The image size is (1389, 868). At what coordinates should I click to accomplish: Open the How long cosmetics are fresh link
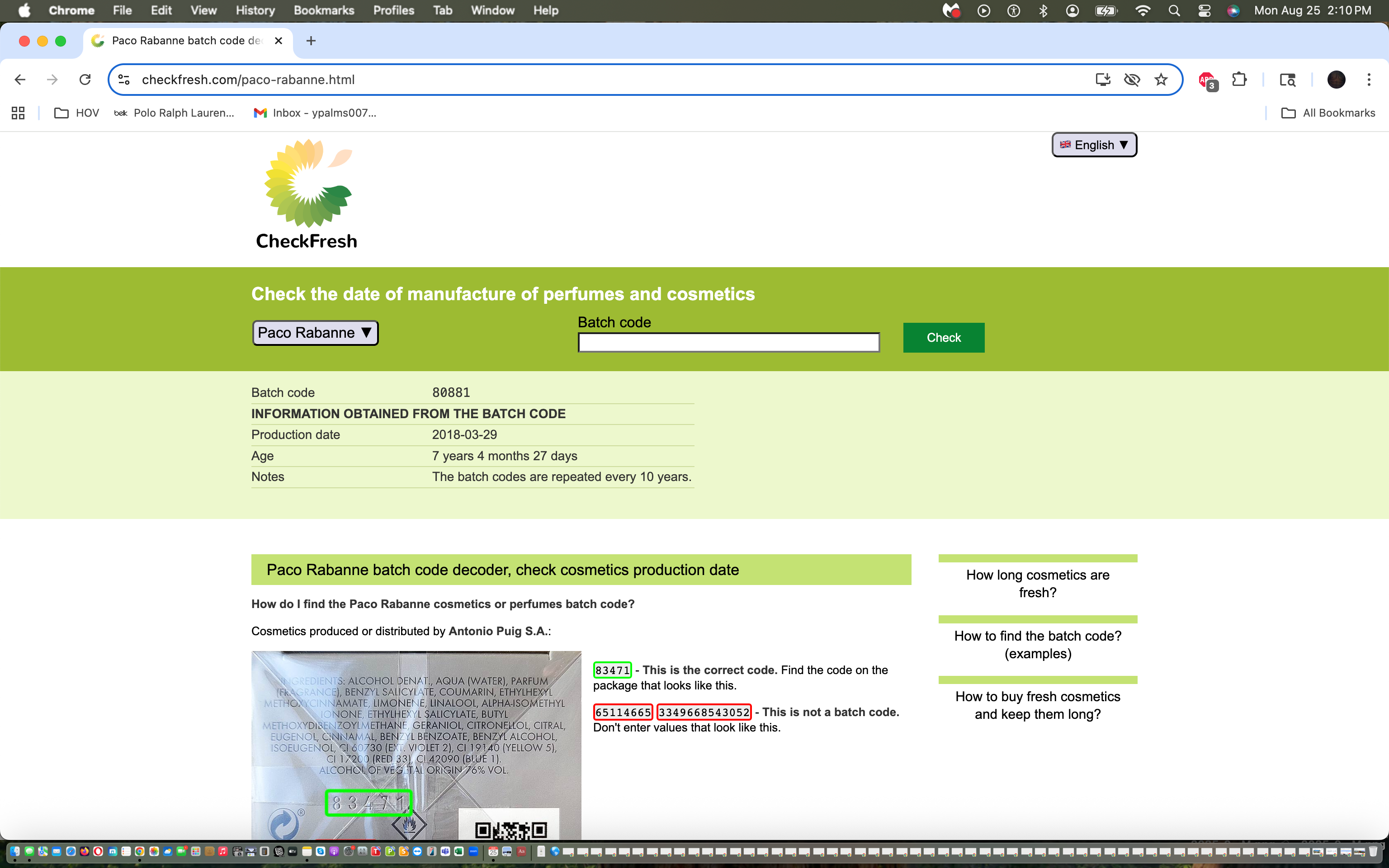(x=1037, y=583)
